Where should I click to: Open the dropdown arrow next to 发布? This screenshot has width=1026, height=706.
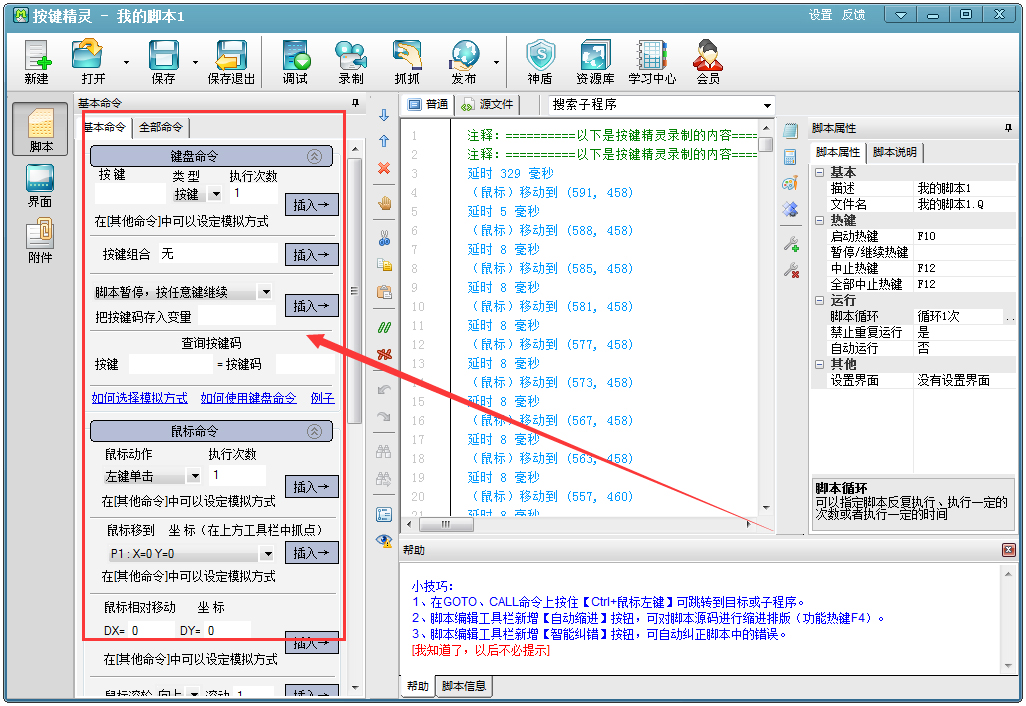point(496,63)
